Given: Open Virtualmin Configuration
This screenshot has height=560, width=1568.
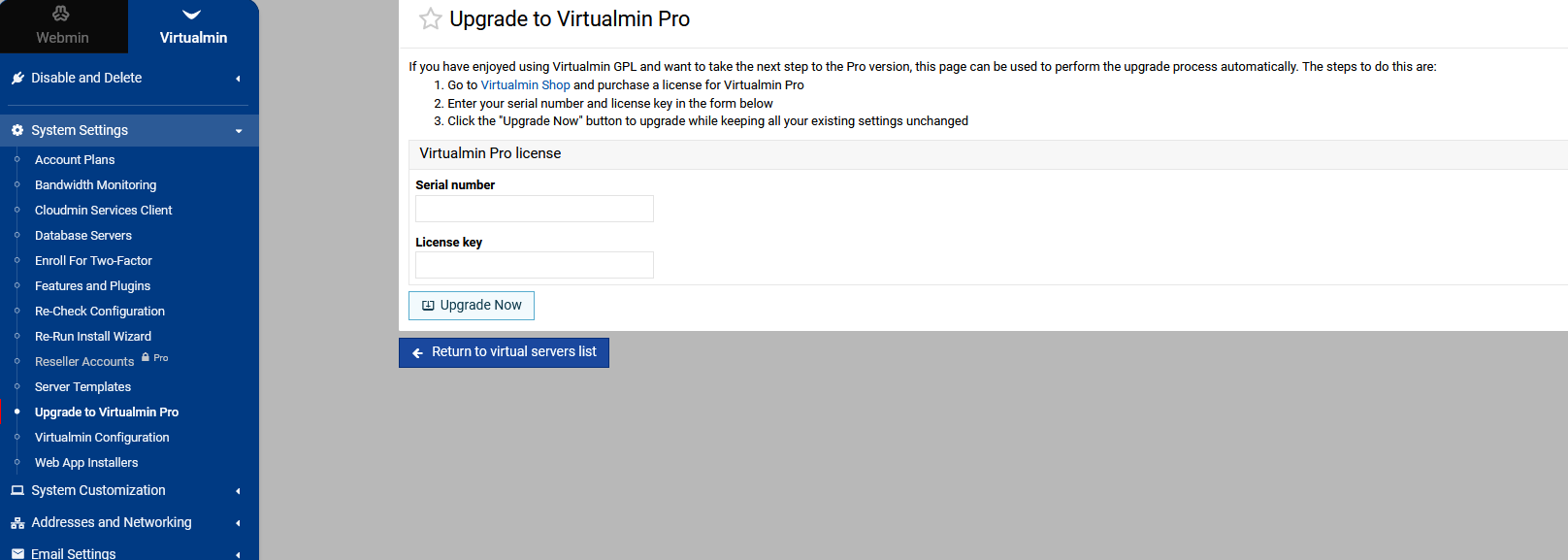Looking at the screenshot, I should (x=102, y=437).
